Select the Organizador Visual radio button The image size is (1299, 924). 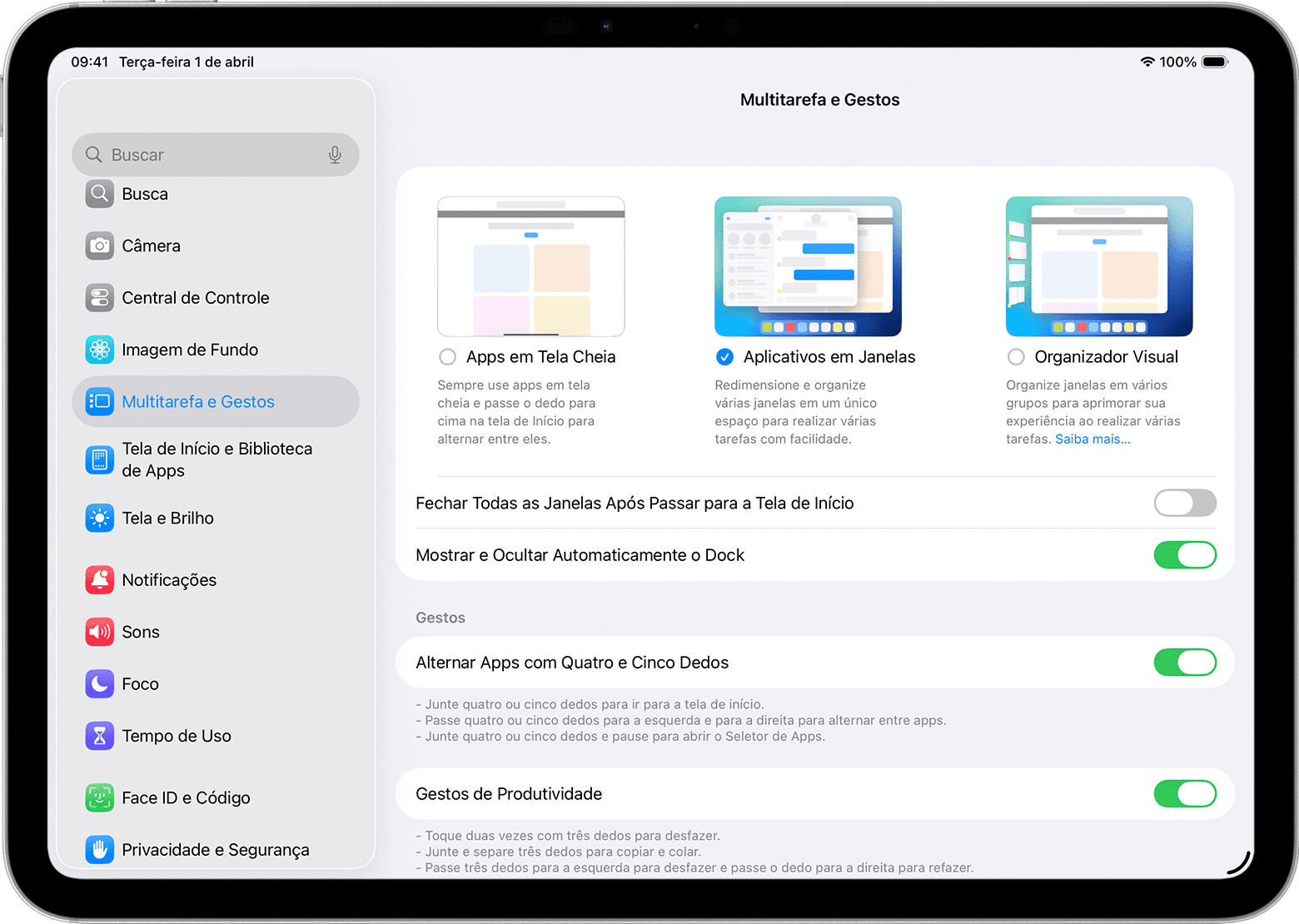pos(1016,357)
